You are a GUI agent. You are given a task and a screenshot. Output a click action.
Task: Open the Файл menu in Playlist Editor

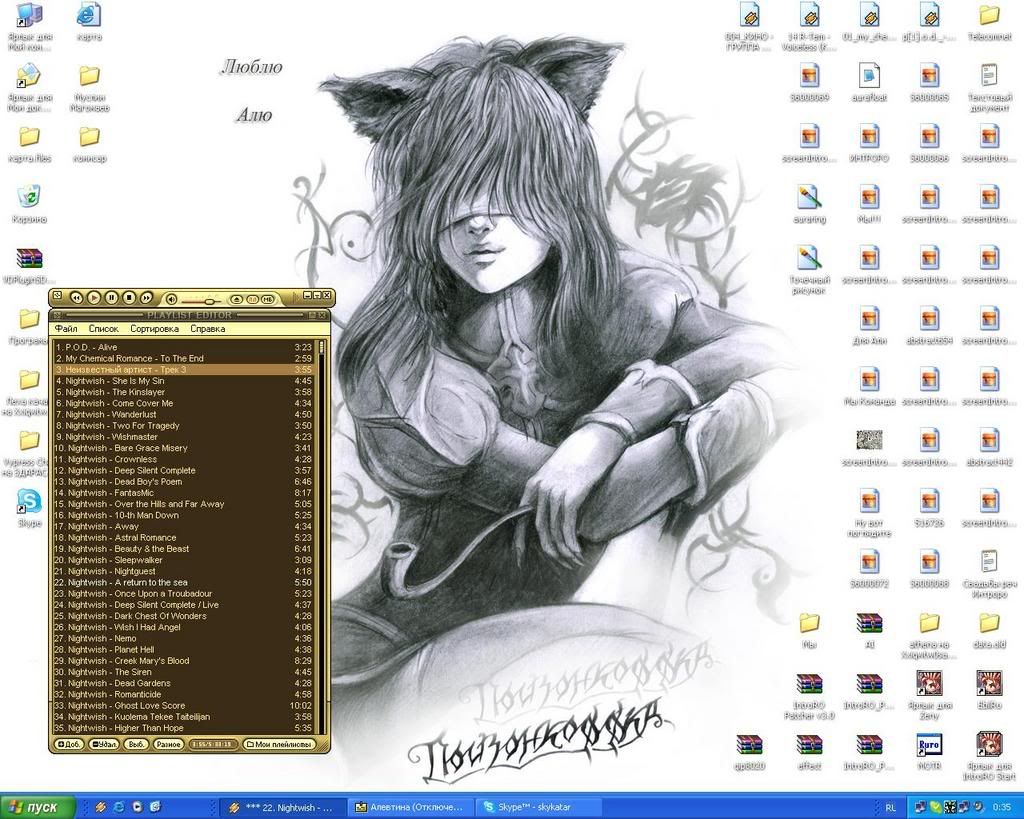pyautogui.click(x=66, y=329)
